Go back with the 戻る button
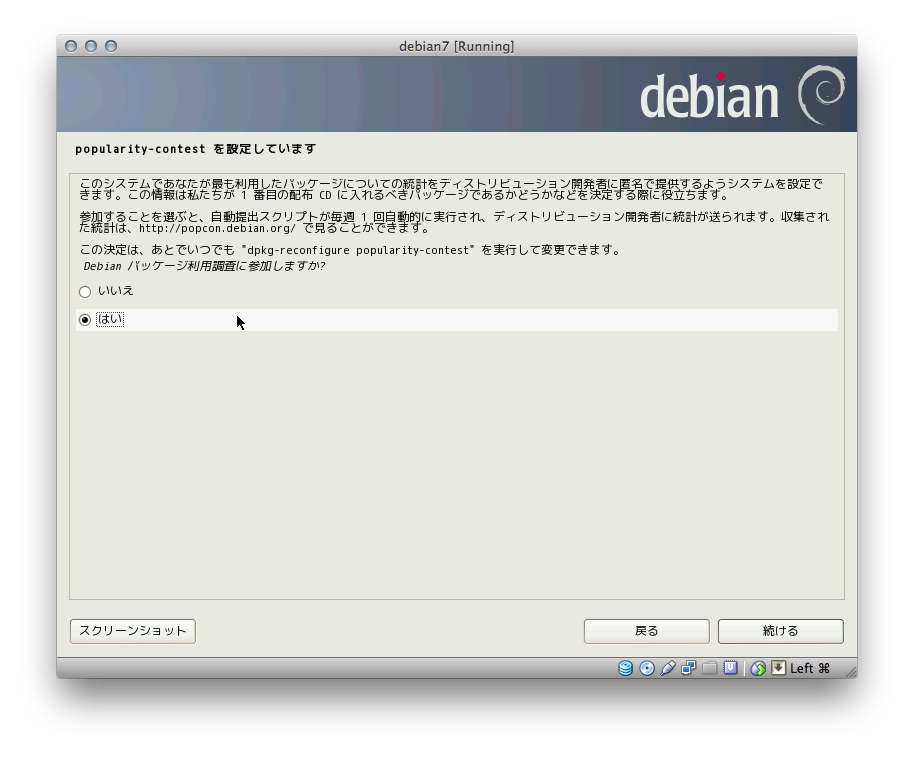This screenshot has width=914, height=757. (x=646, y=631)
